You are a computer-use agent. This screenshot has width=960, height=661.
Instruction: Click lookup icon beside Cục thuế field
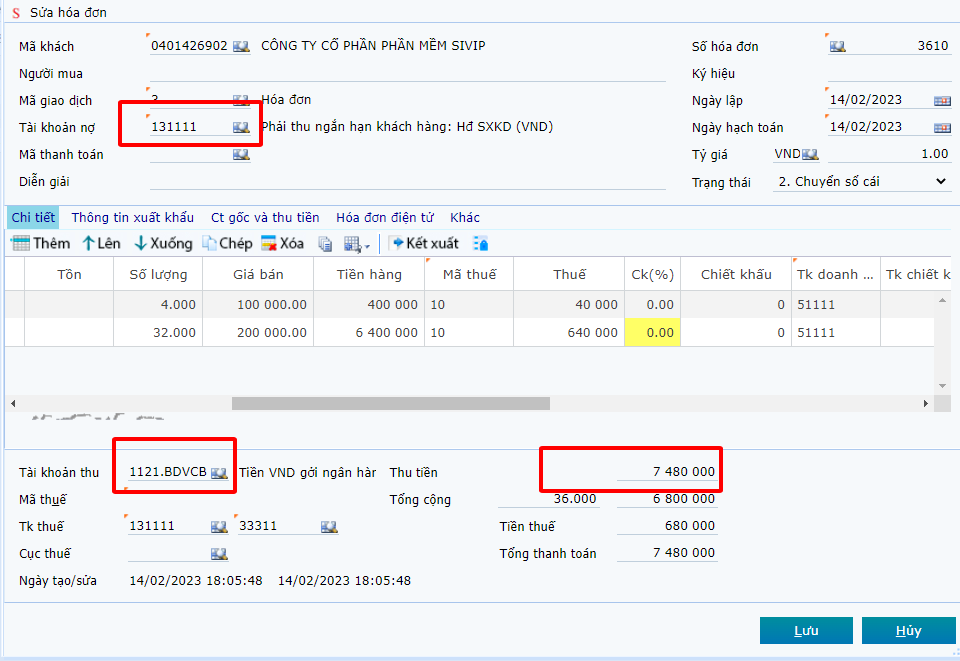(219, 553)
